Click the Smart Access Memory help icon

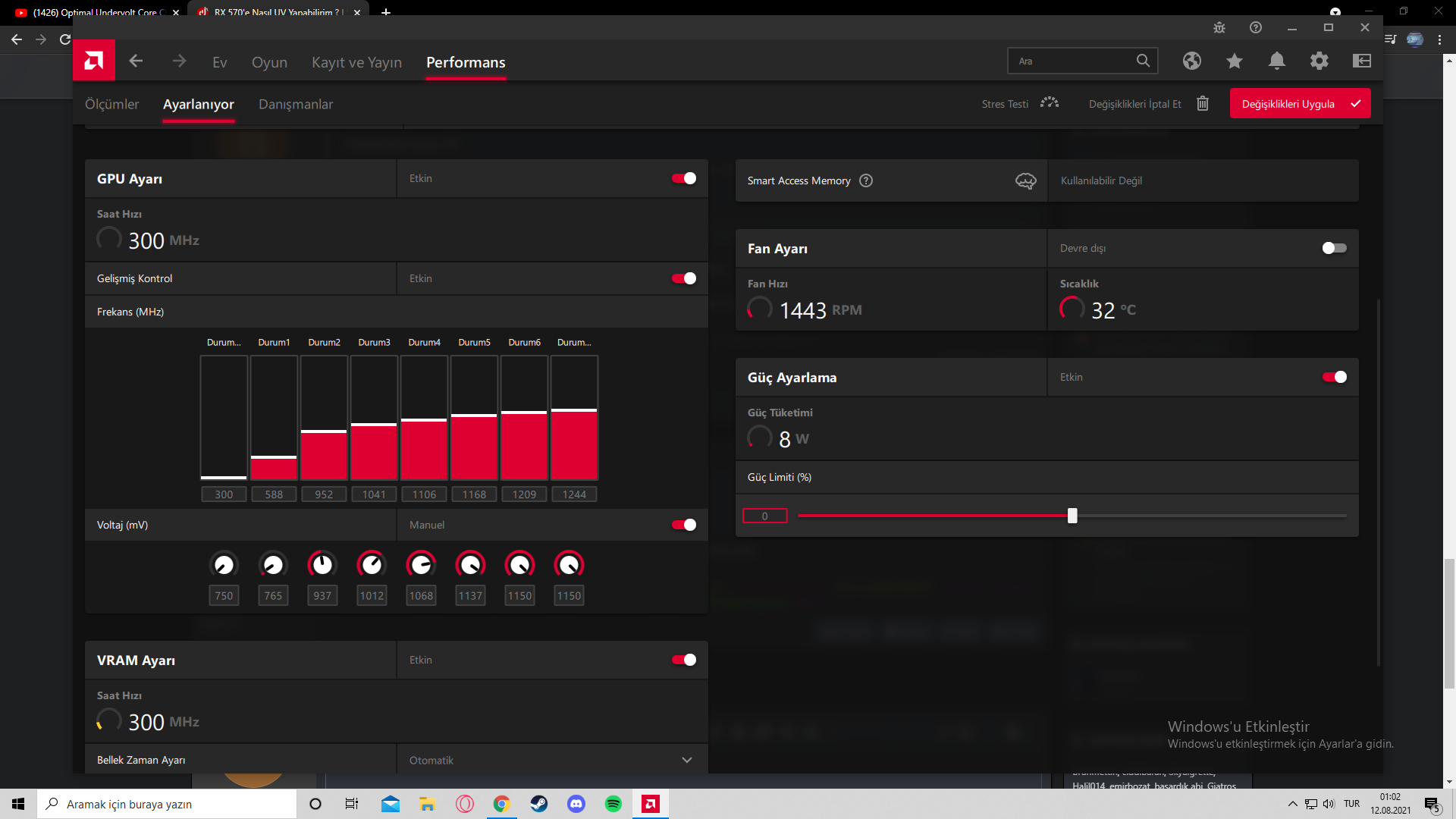865,180
